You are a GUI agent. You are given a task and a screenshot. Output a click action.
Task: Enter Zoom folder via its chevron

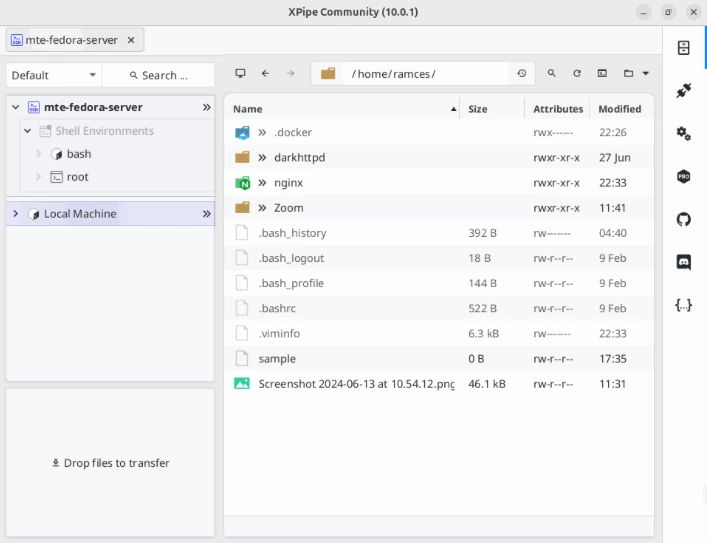coord(262,208)
